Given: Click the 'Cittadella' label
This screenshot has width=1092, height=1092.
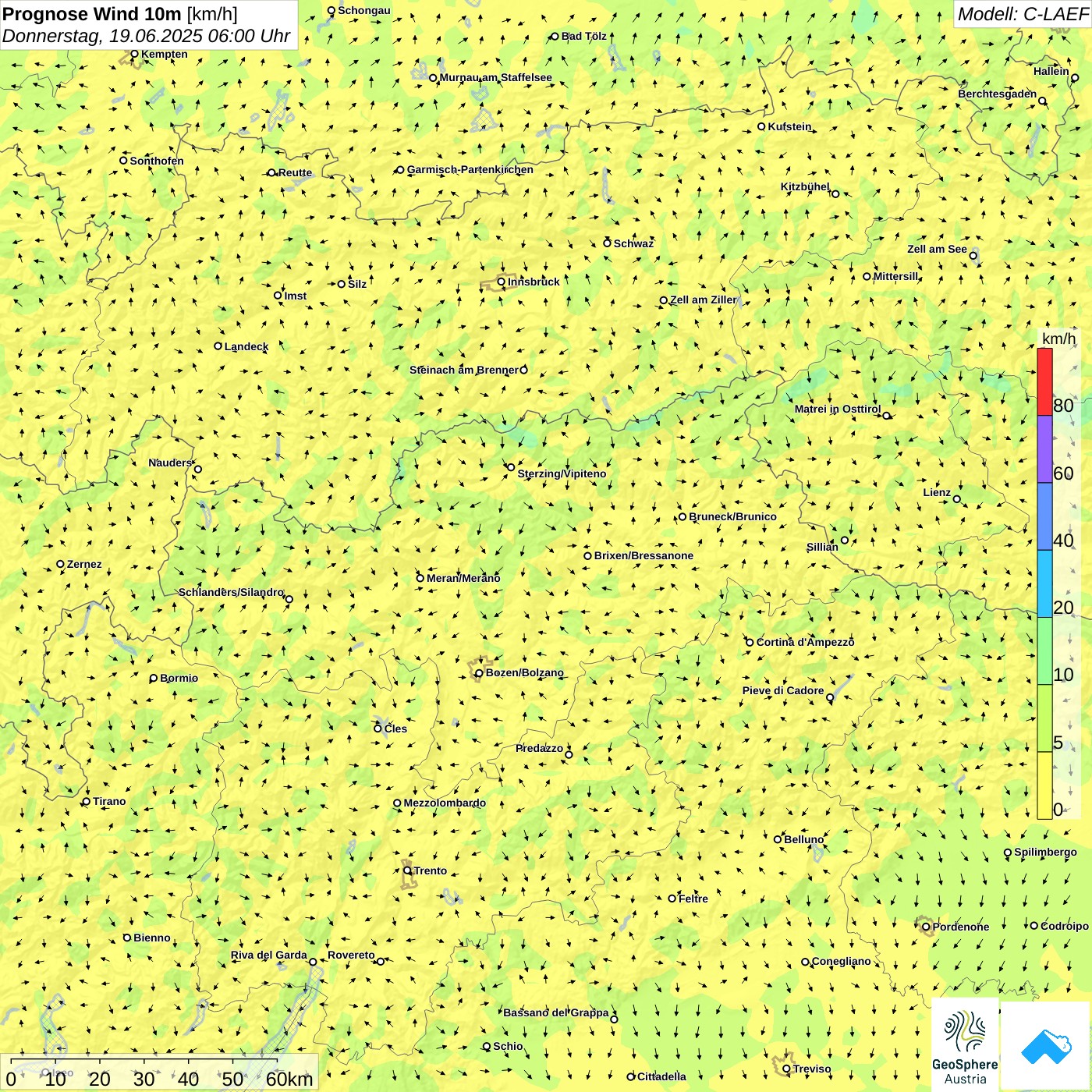Looking at the screenshot, I should pos(662,1077).
